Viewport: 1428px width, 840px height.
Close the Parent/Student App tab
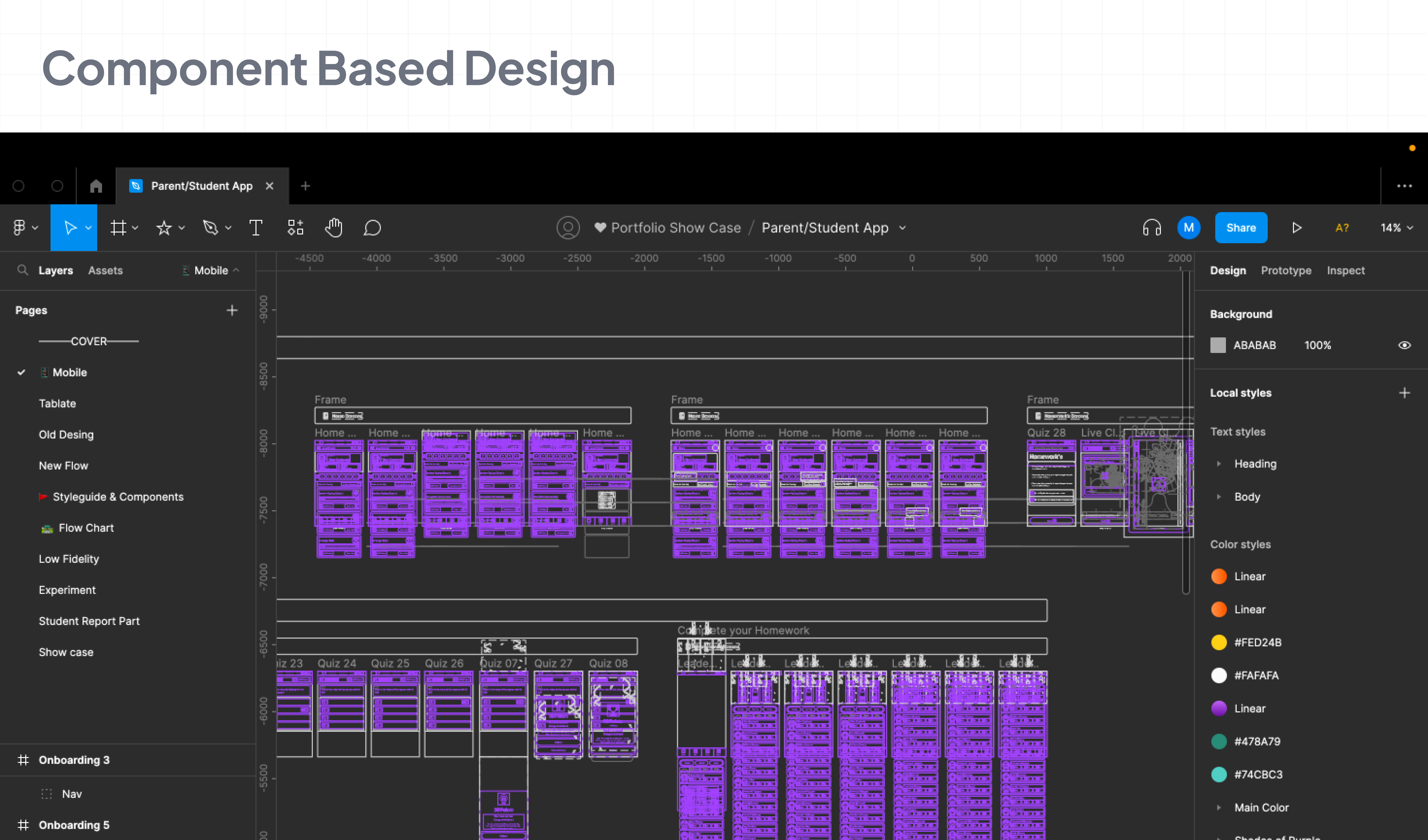pos(270,186)
